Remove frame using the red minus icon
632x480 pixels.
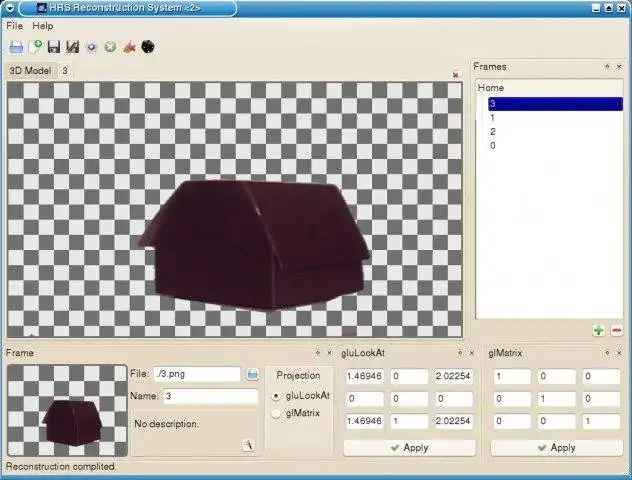(616, 330)
